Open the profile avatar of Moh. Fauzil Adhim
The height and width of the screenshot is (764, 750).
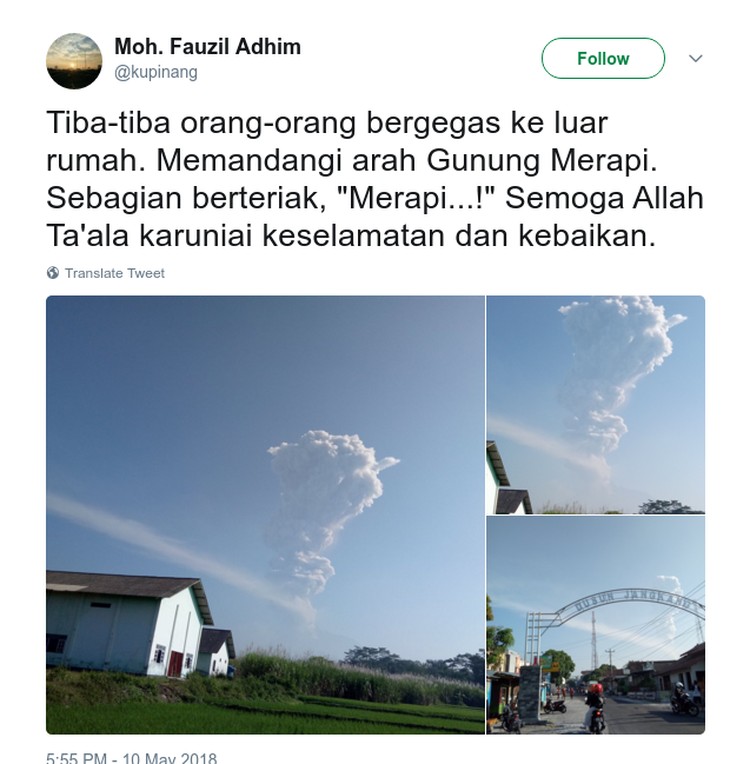(74, 61)
